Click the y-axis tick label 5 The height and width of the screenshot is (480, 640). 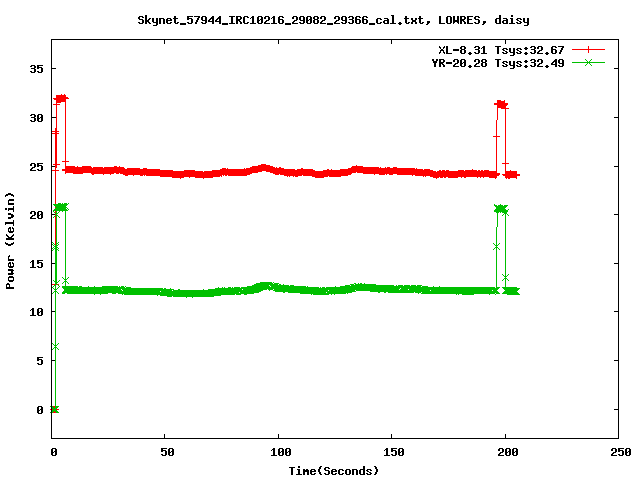tap(40, 361)
